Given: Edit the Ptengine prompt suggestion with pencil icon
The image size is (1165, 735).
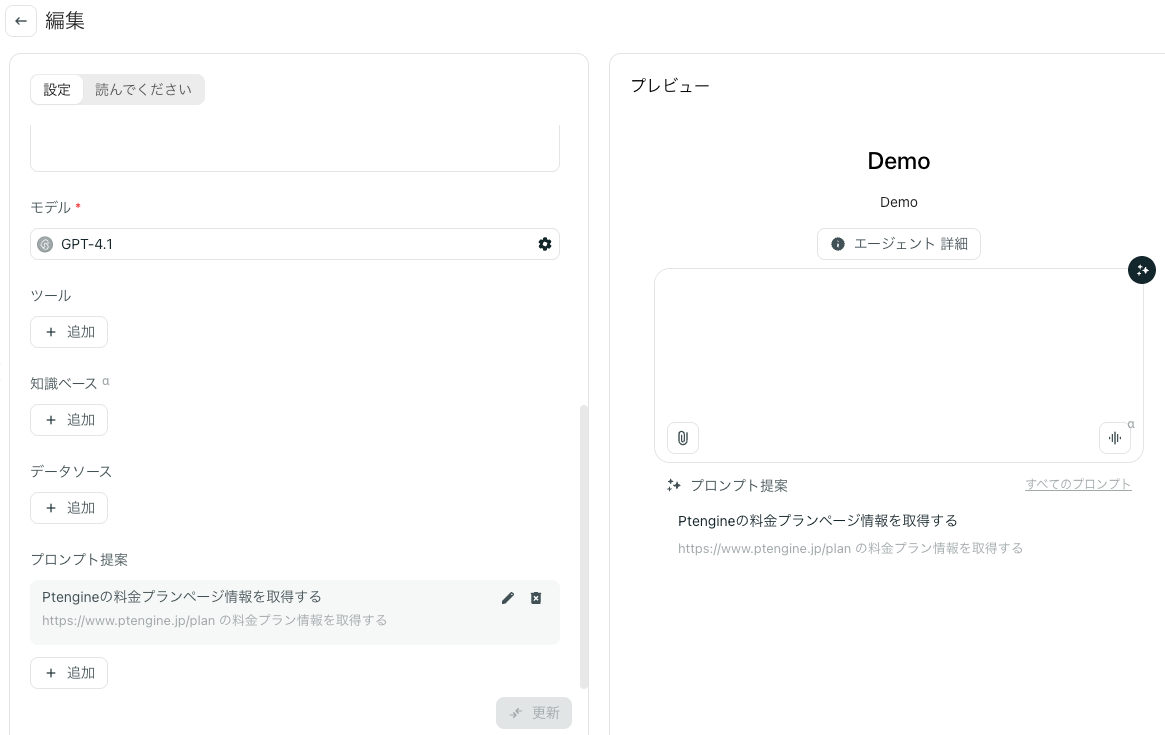Looking at the screenshot, I should 508,598.
